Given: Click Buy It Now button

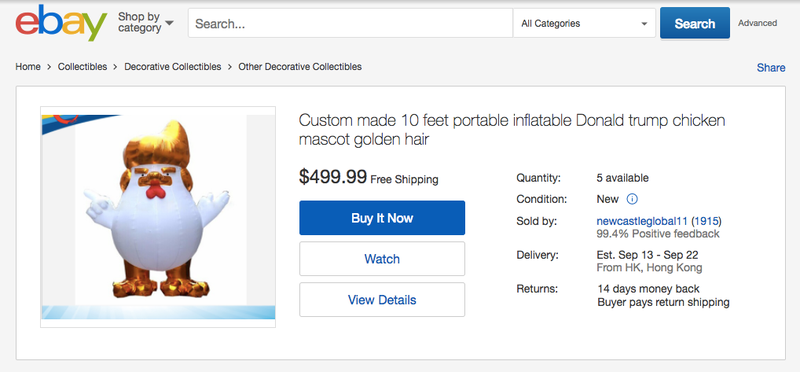Looking at the screenshot, I should click(382, 218).
